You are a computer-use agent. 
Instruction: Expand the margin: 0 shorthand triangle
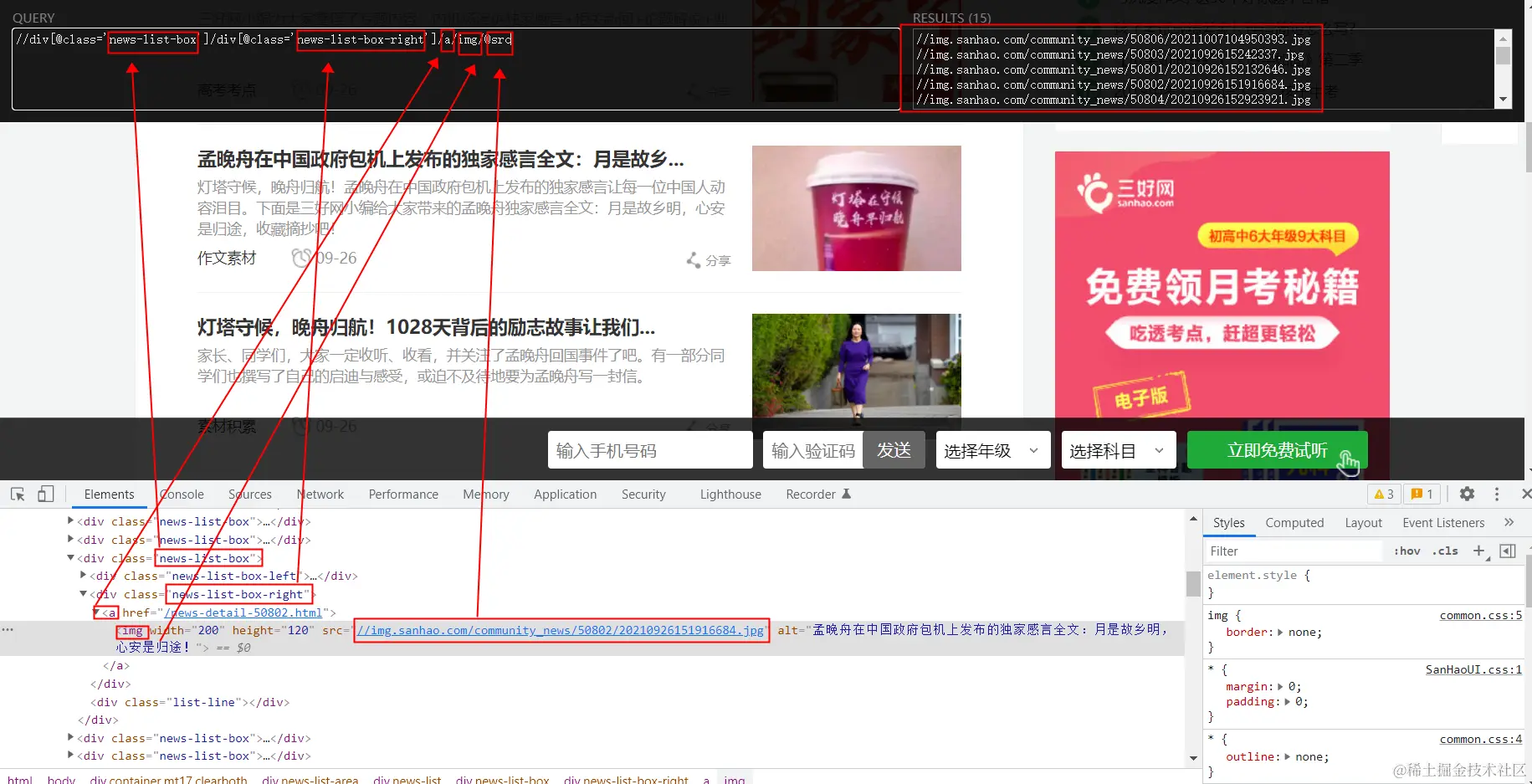(1280, 687)
